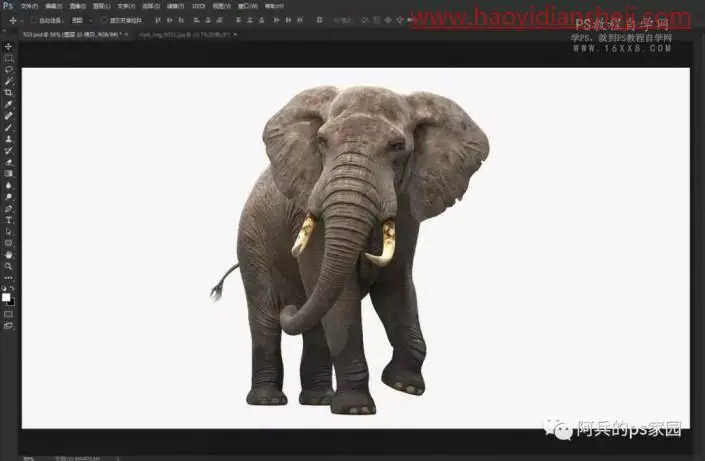Open the 图像 Image menu
This screenshot has height=461, width=705.
pos(78,6)
